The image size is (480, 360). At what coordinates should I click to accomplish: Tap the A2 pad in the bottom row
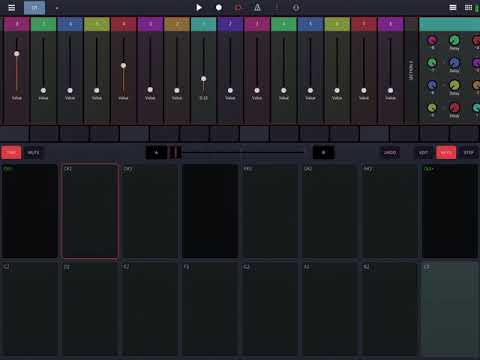[x=330, y=309]
